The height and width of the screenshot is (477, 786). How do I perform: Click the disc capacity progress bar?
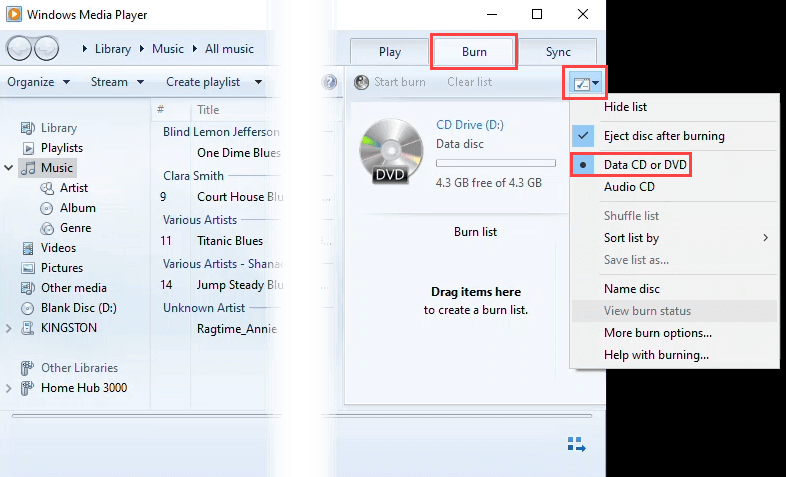[496, 163]
